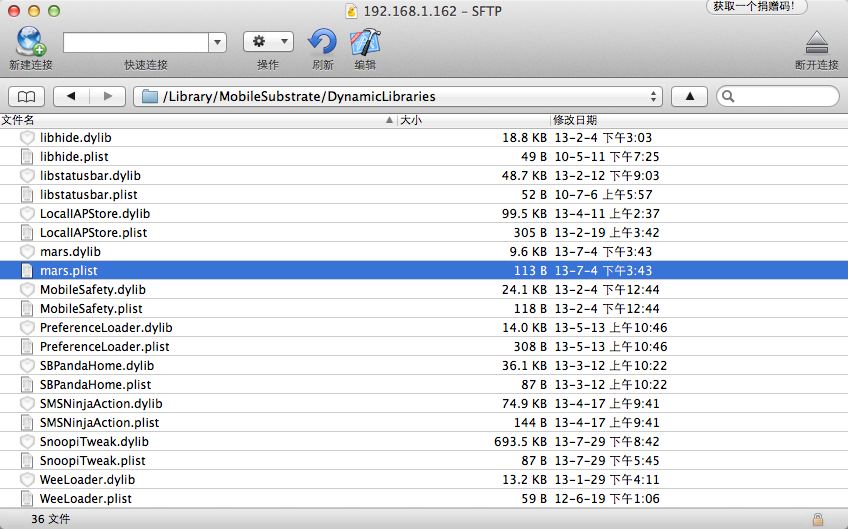
Task: Click the SMSNinjaAction.plist file icon
Action: coord(26,422)
